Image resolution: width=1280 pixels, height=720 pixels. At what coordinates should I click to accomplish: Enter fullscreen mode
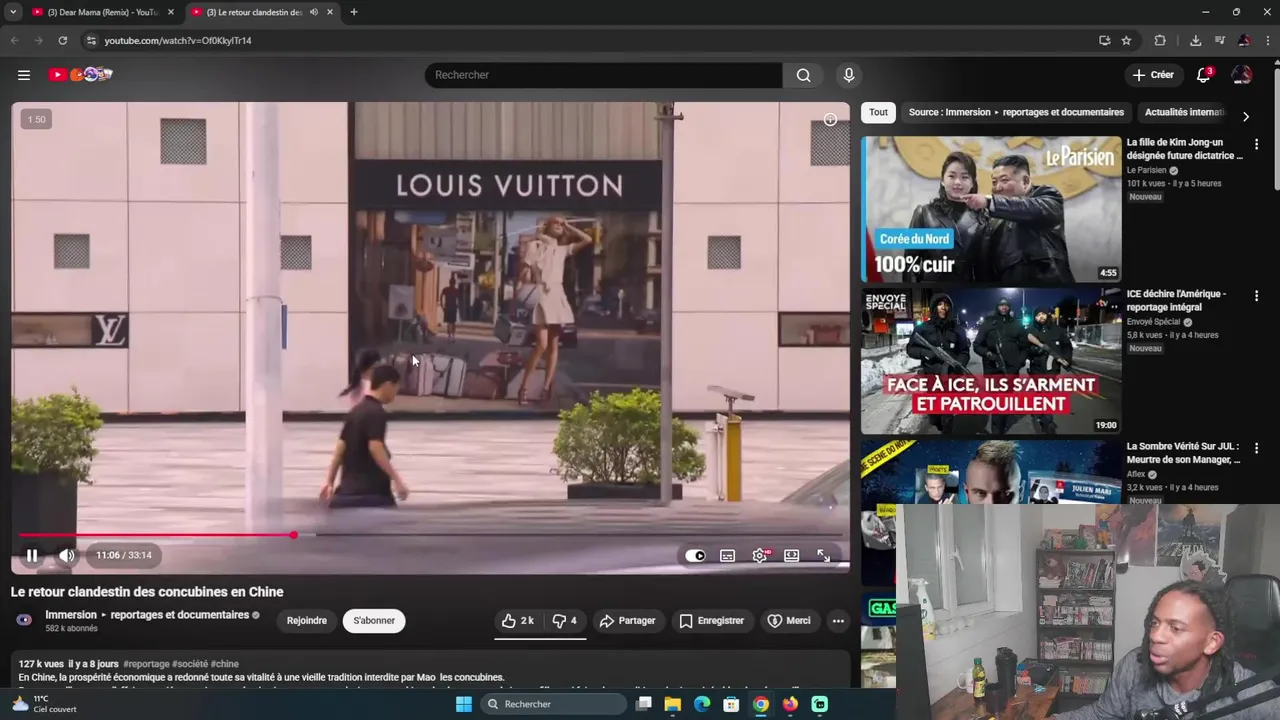point(823,556)
